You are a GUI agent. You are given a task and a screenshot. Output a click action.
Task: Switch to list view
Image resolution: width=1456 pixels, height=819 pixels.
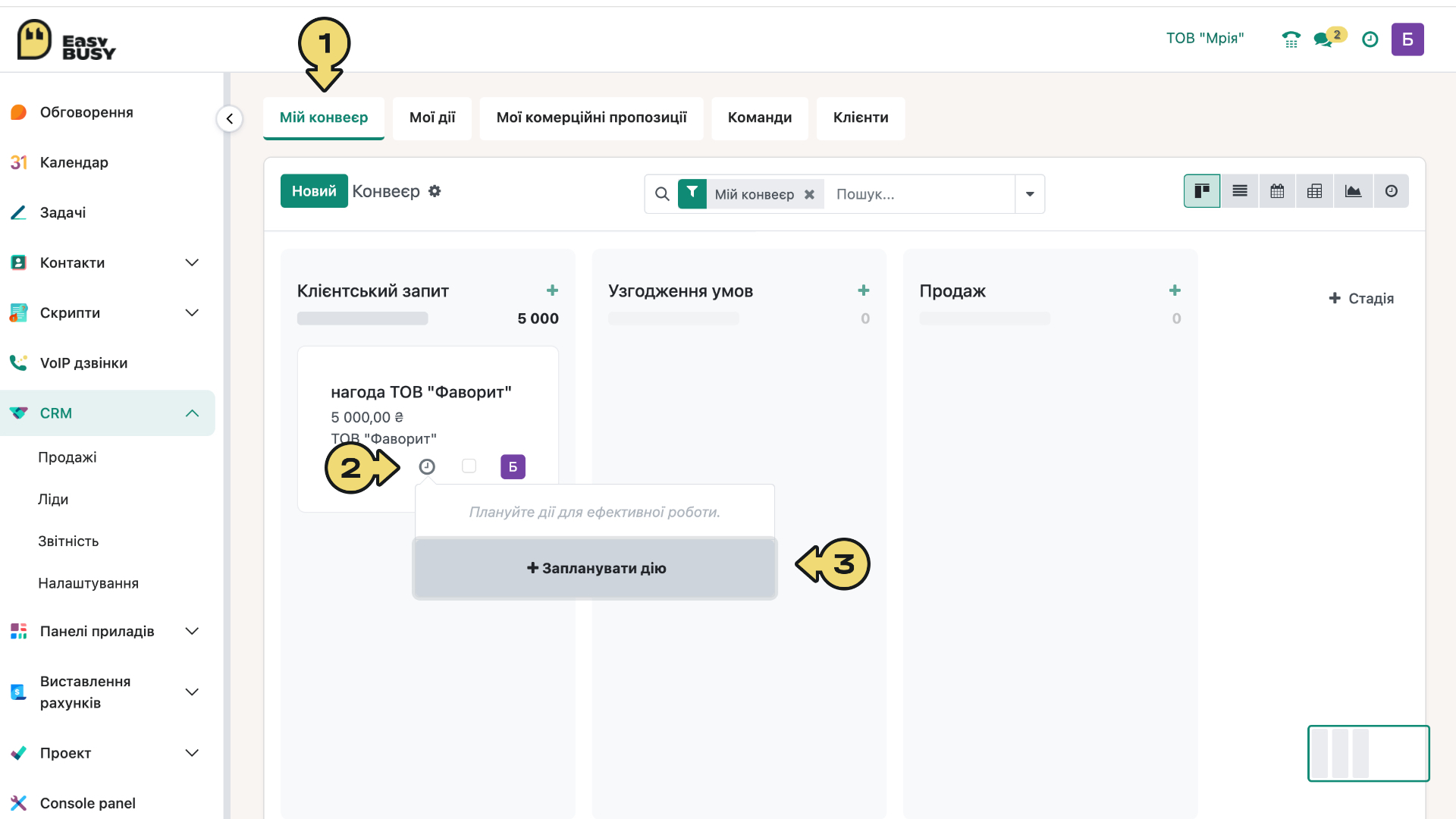coord(1240,191)
